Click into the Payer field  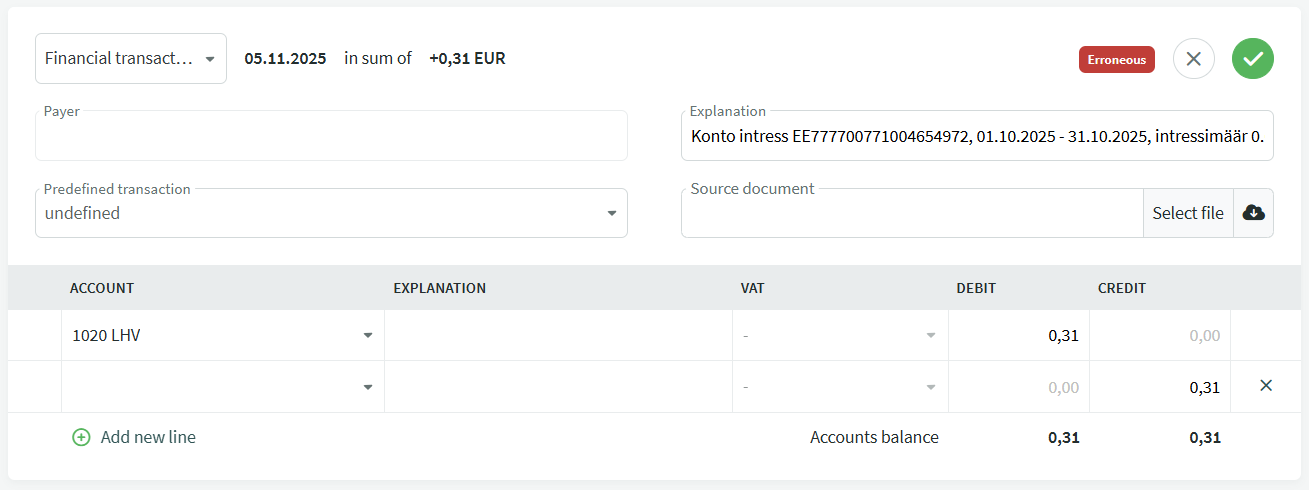330,139
